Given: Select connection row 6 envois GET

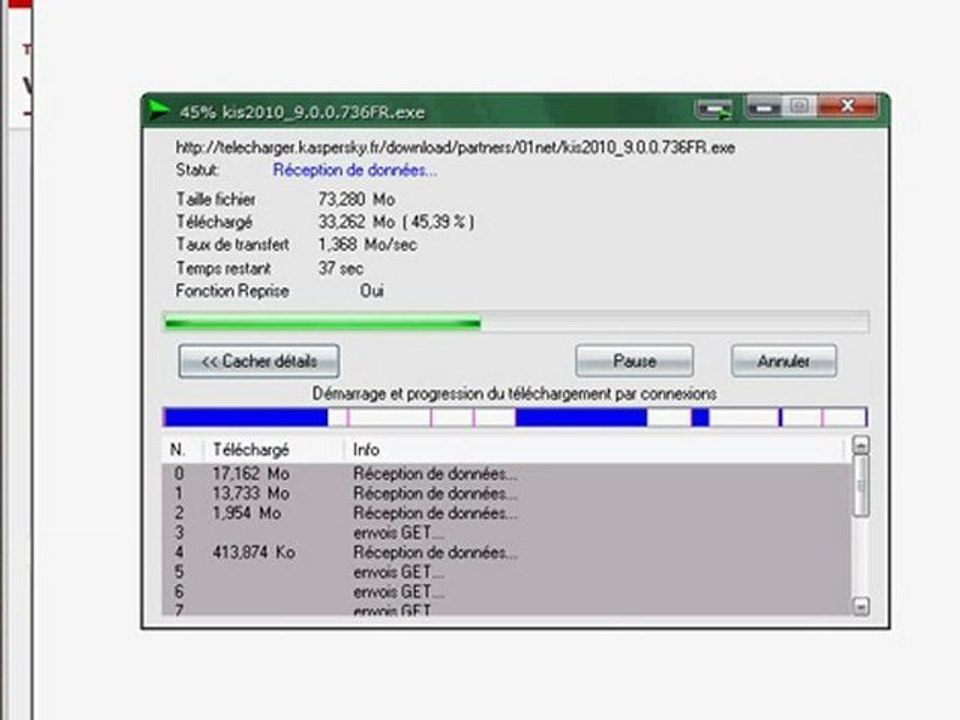Looking at the screenshot, I should click(x=506, y=591).
